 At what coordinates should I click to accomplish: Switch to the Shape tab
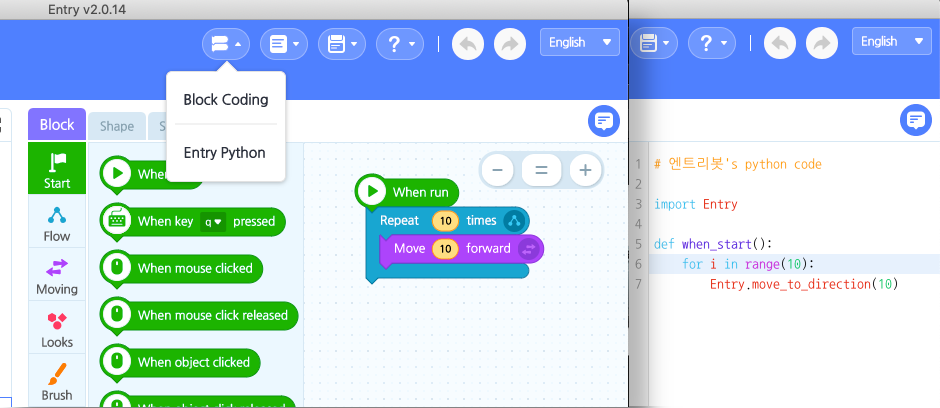117,126
